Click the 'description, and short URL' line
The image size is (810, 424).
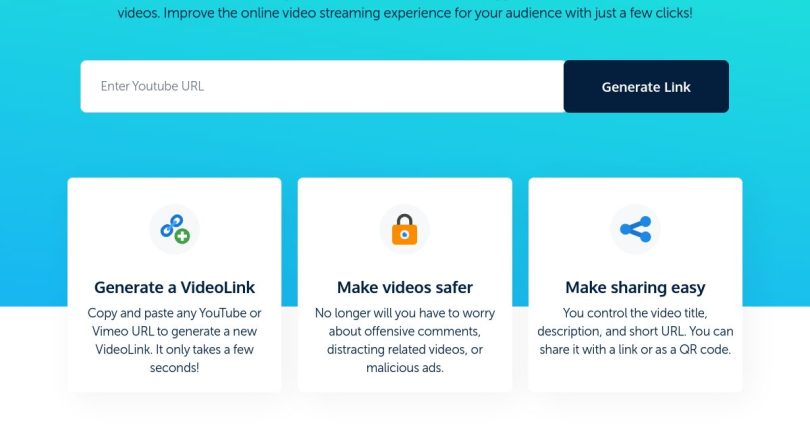[x=635, y=331]
